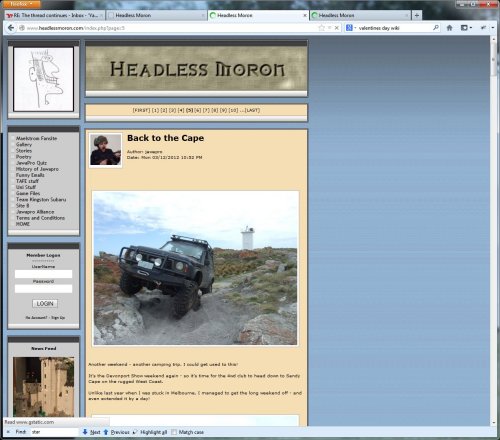The image size is (500, 440).
Task: Go back using the browser back arrow
Action: pyautogui.click(x=11, y=28)
